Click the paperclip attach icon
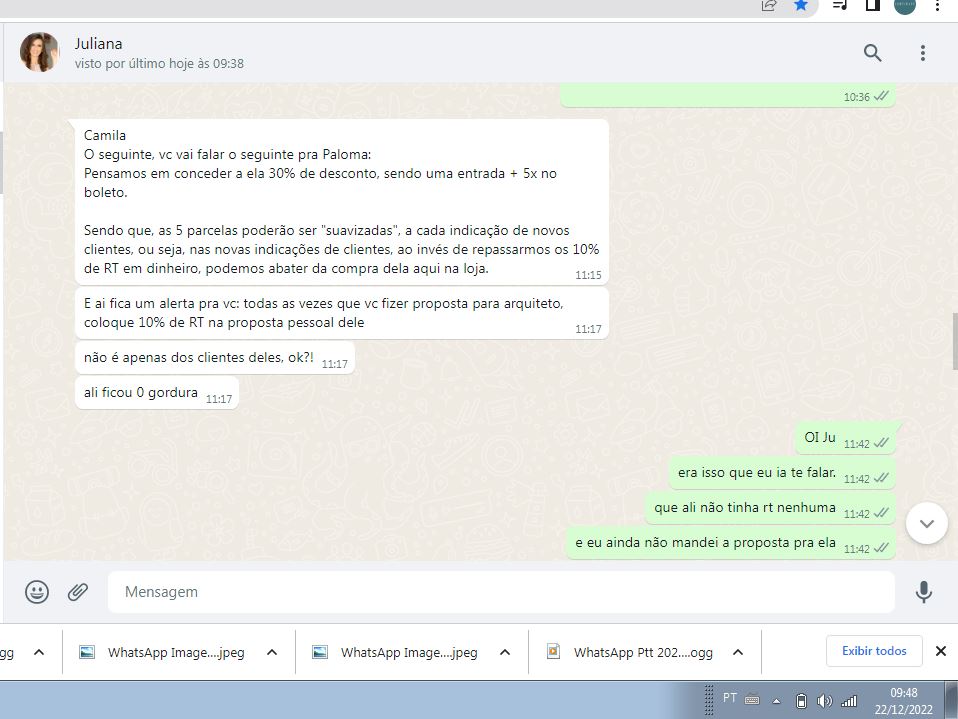The width and height of the screenshot is (958, 719). coord(78,592)
